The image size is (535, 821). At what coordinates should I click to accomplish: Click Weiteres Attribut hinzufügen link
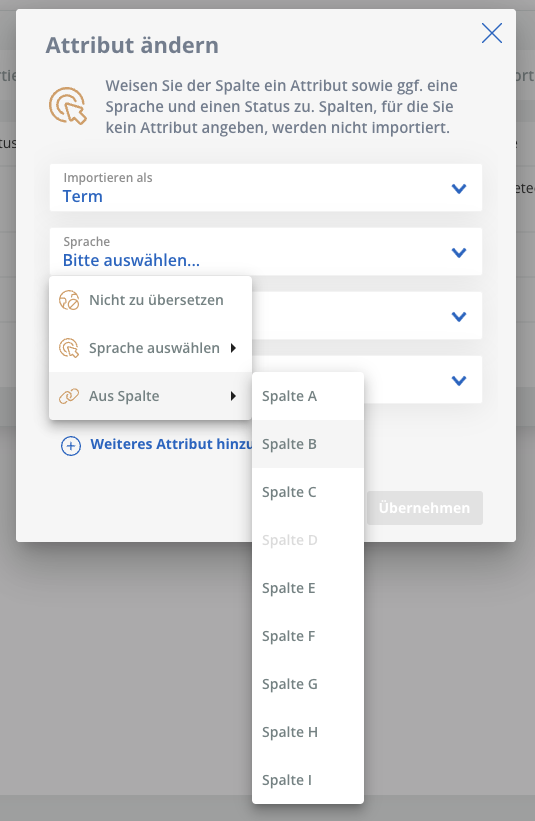coord(171,444)
